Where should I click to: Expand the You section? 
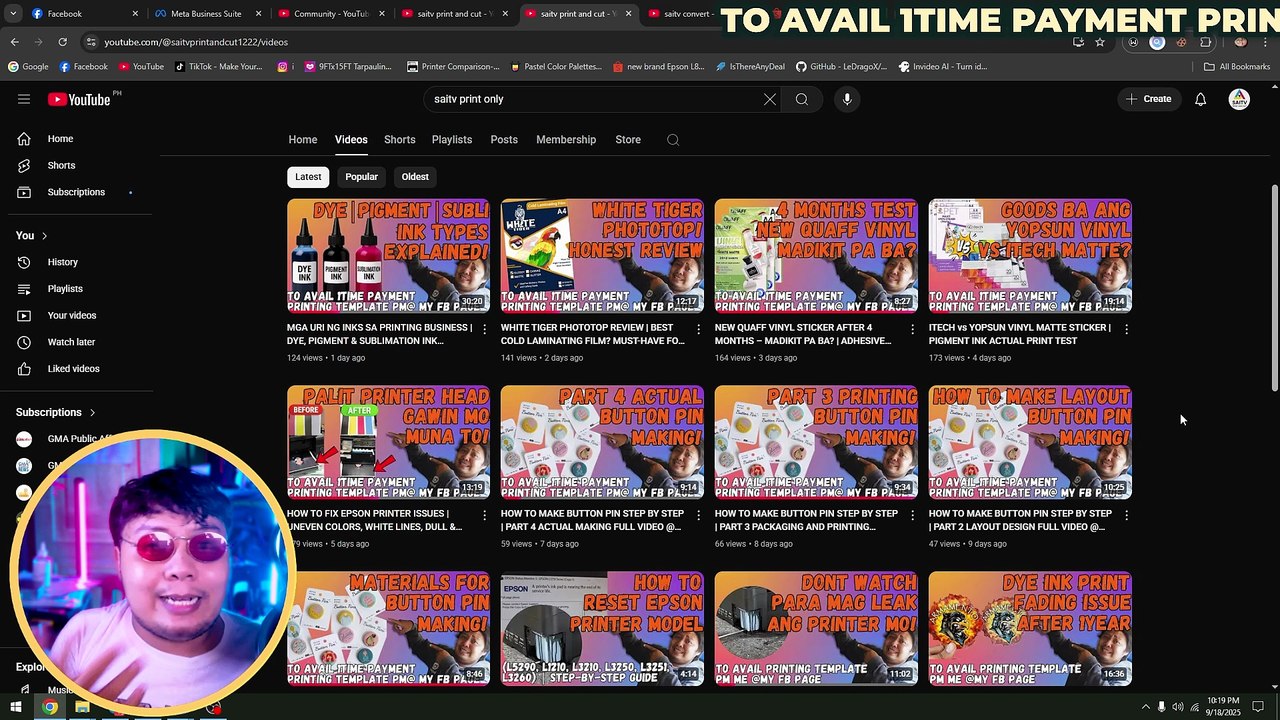pos(32,236)
